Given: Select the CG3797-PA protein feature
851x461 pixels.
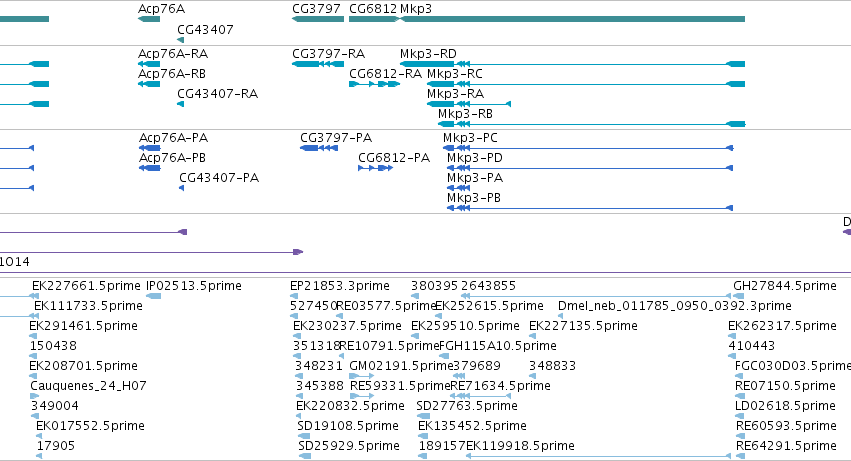Looking at the screenshot, I should coord(319,148).
